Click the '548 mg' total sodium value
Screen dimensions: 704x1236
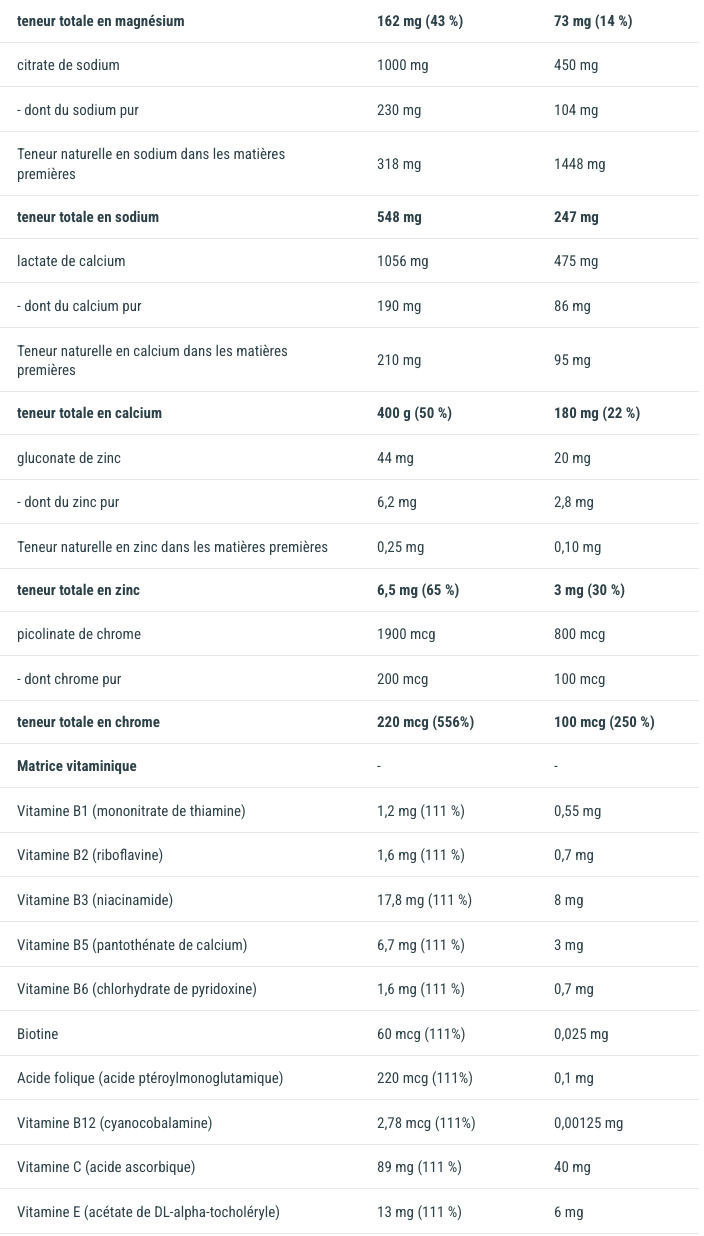pos(399,217)
